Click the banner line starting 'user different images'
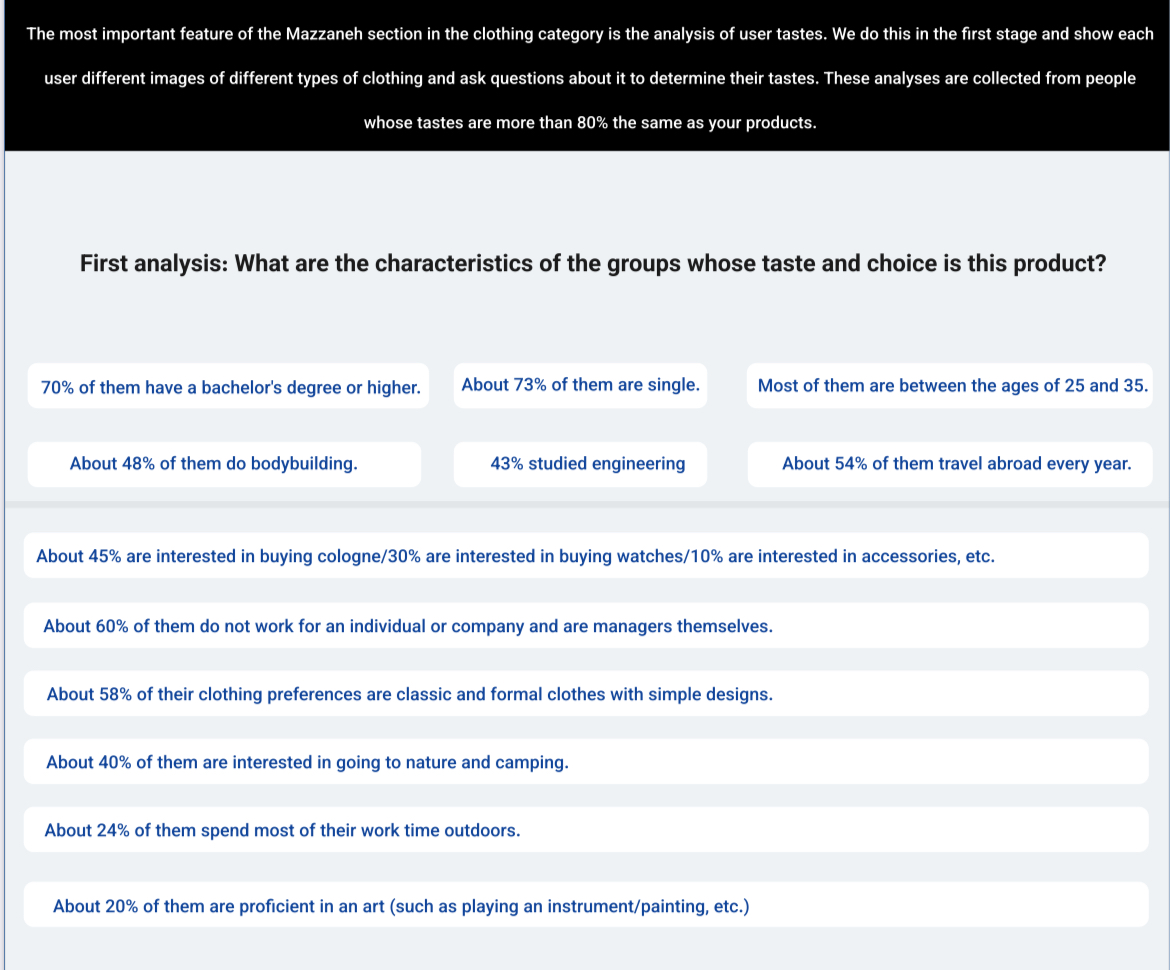 coord(590,79)
